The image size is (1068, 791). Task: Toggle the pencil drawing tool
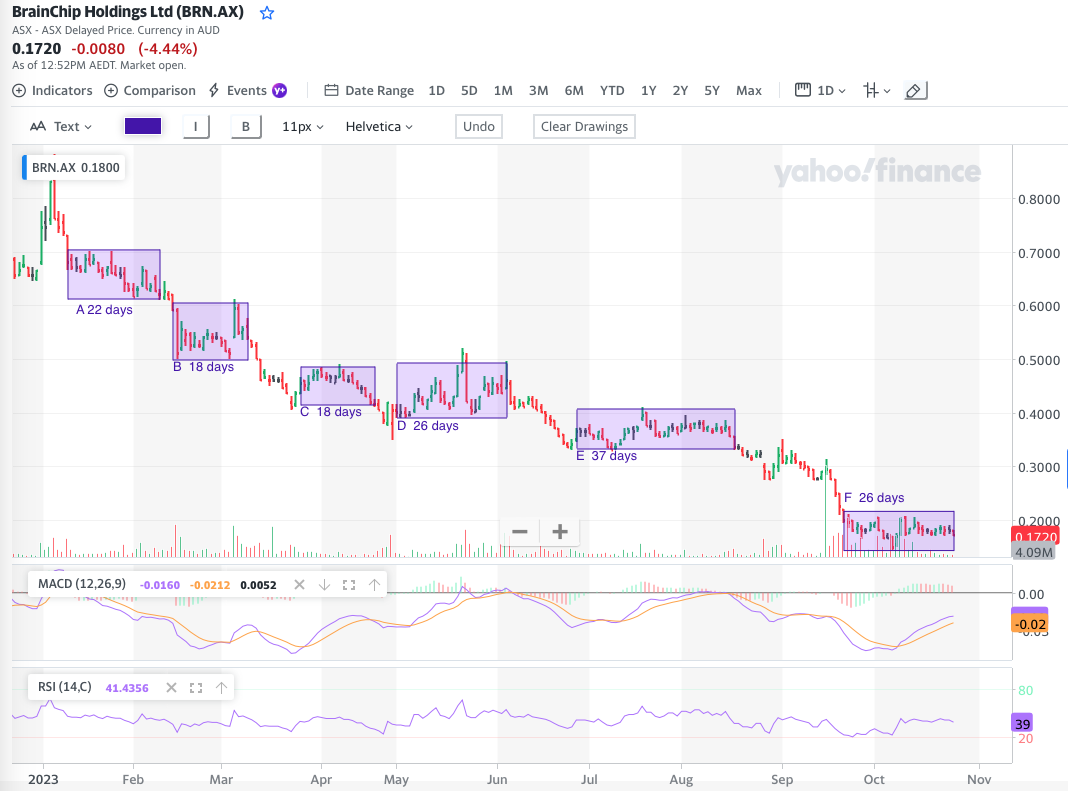915,91
